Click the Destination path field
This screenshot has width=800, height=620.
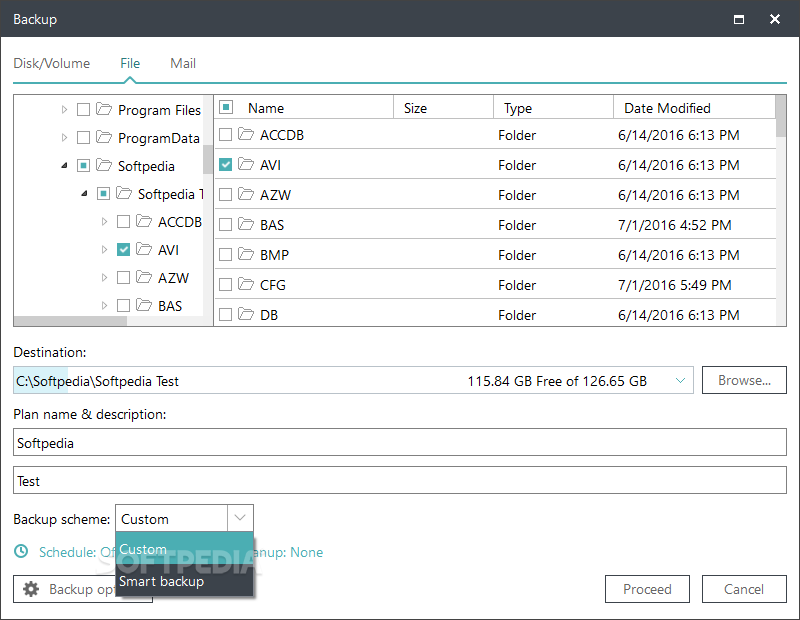click(x=353, y=380)
